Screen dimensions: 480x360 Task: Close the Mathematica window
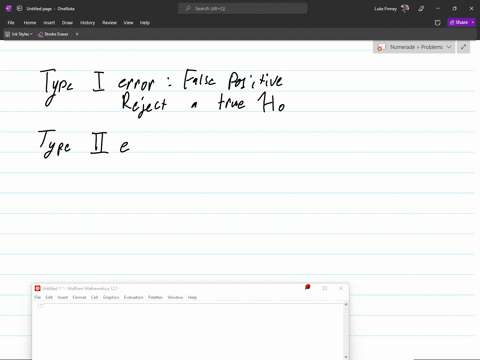(x=341, y=288)
